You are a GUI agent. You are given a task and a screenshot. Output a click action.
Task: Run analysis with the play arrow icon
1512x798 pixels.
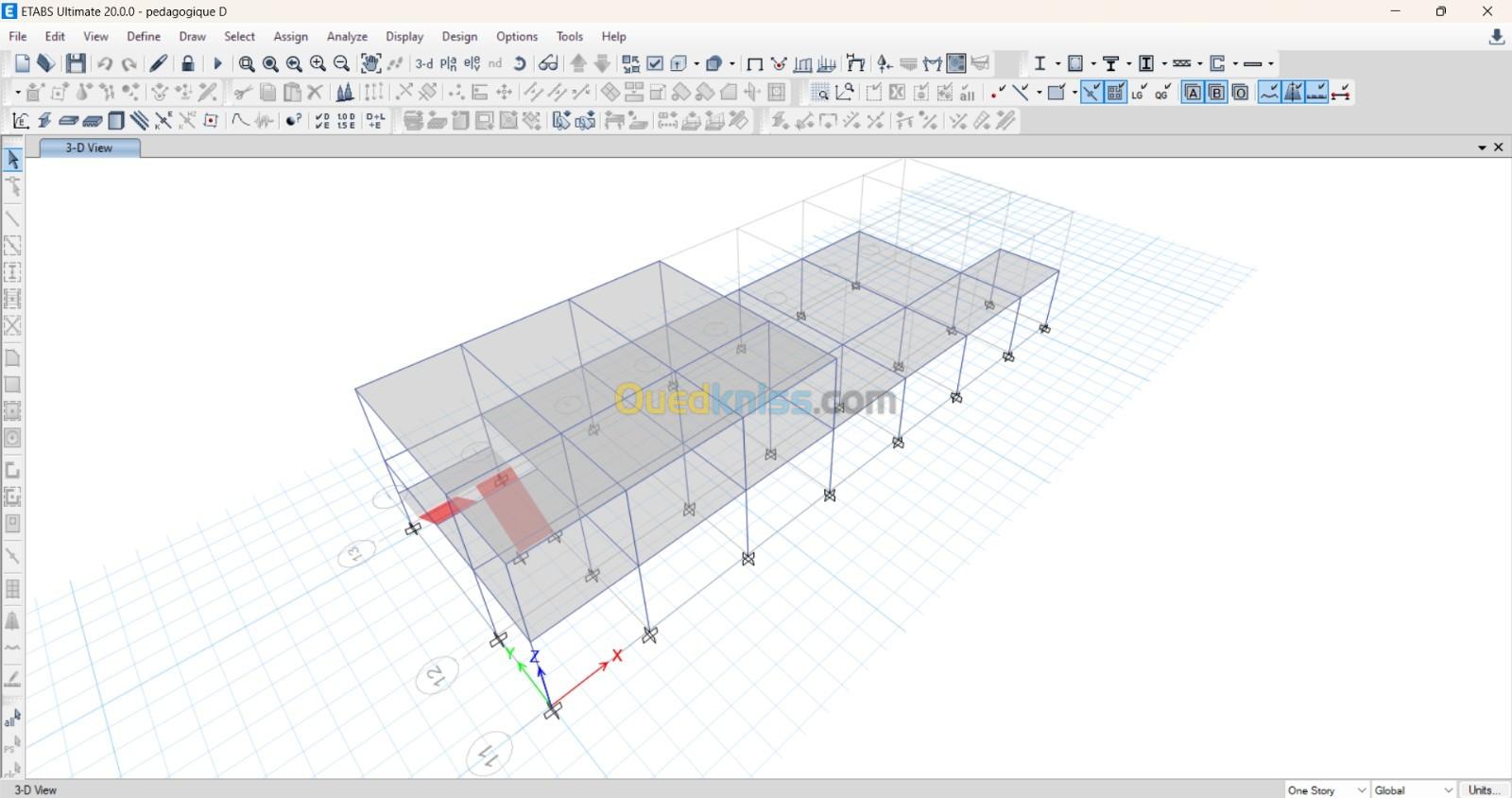coord(217,63)
